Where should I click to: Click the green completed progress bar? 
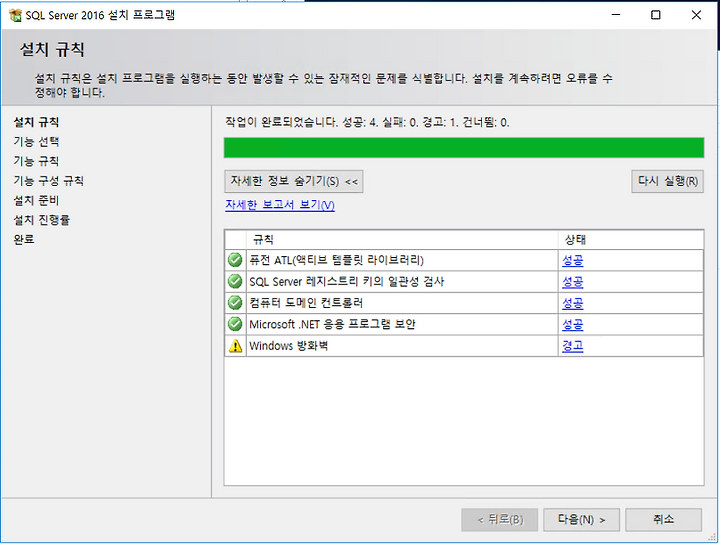464,148
